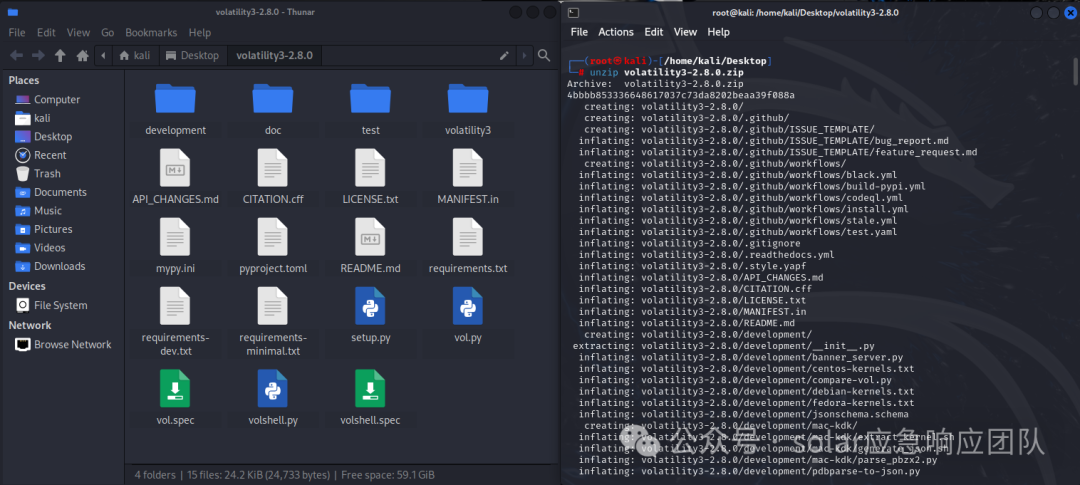Select vol.spec file

pyautogui.click(x=175, y=398)
